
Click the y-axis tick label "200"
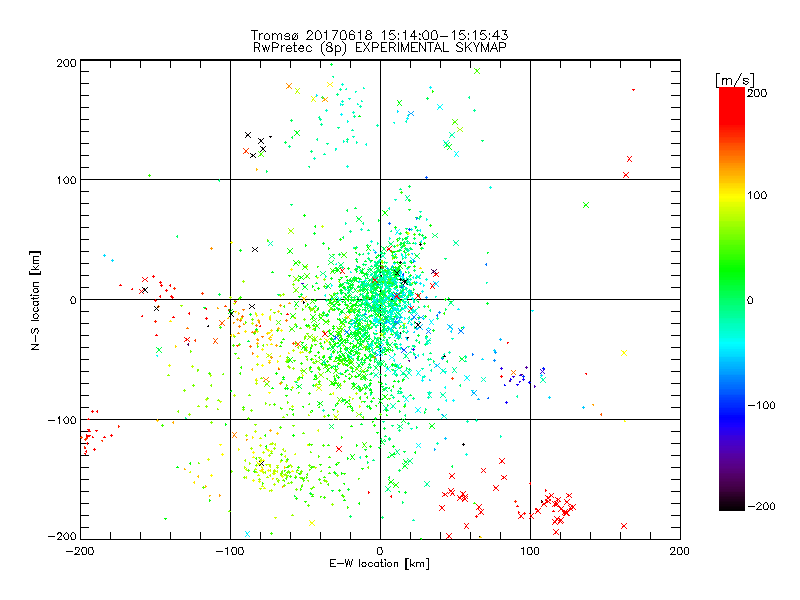(x=66, y=63)
